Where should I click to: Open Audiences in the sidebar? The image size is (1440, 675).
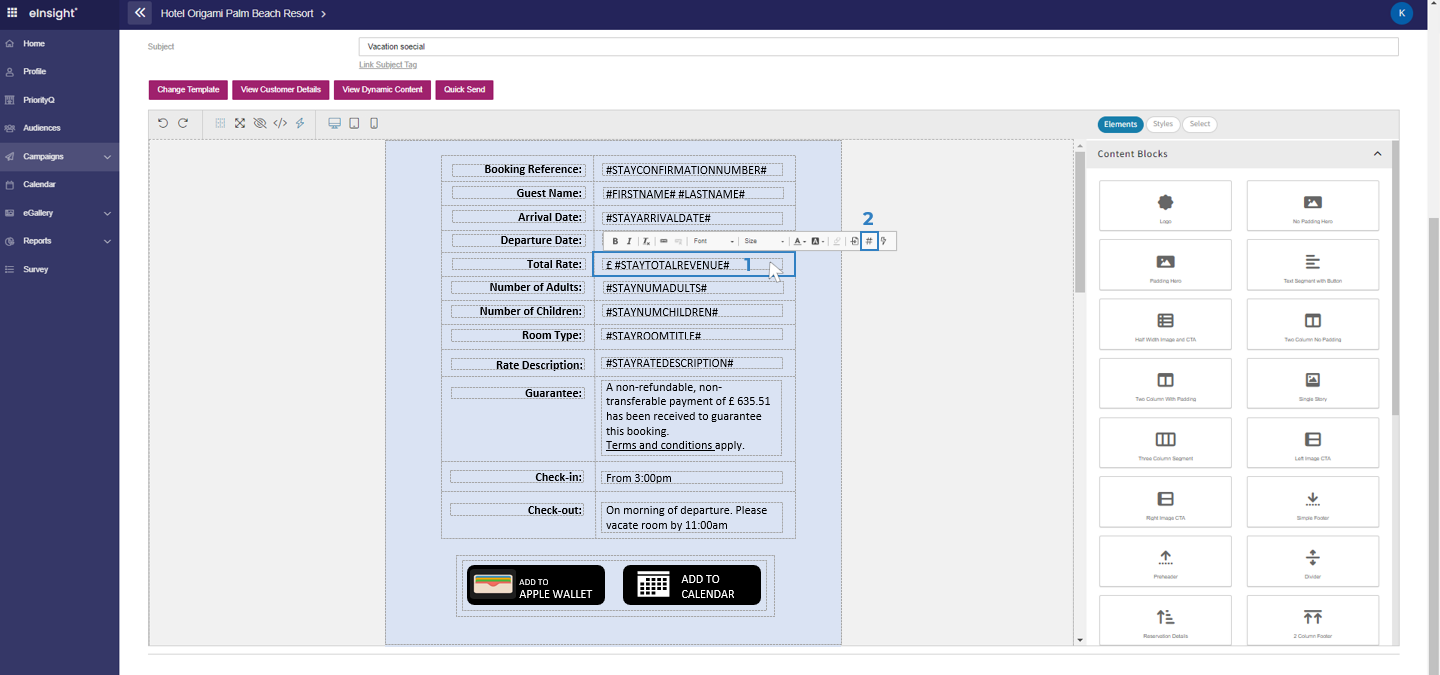59,128
